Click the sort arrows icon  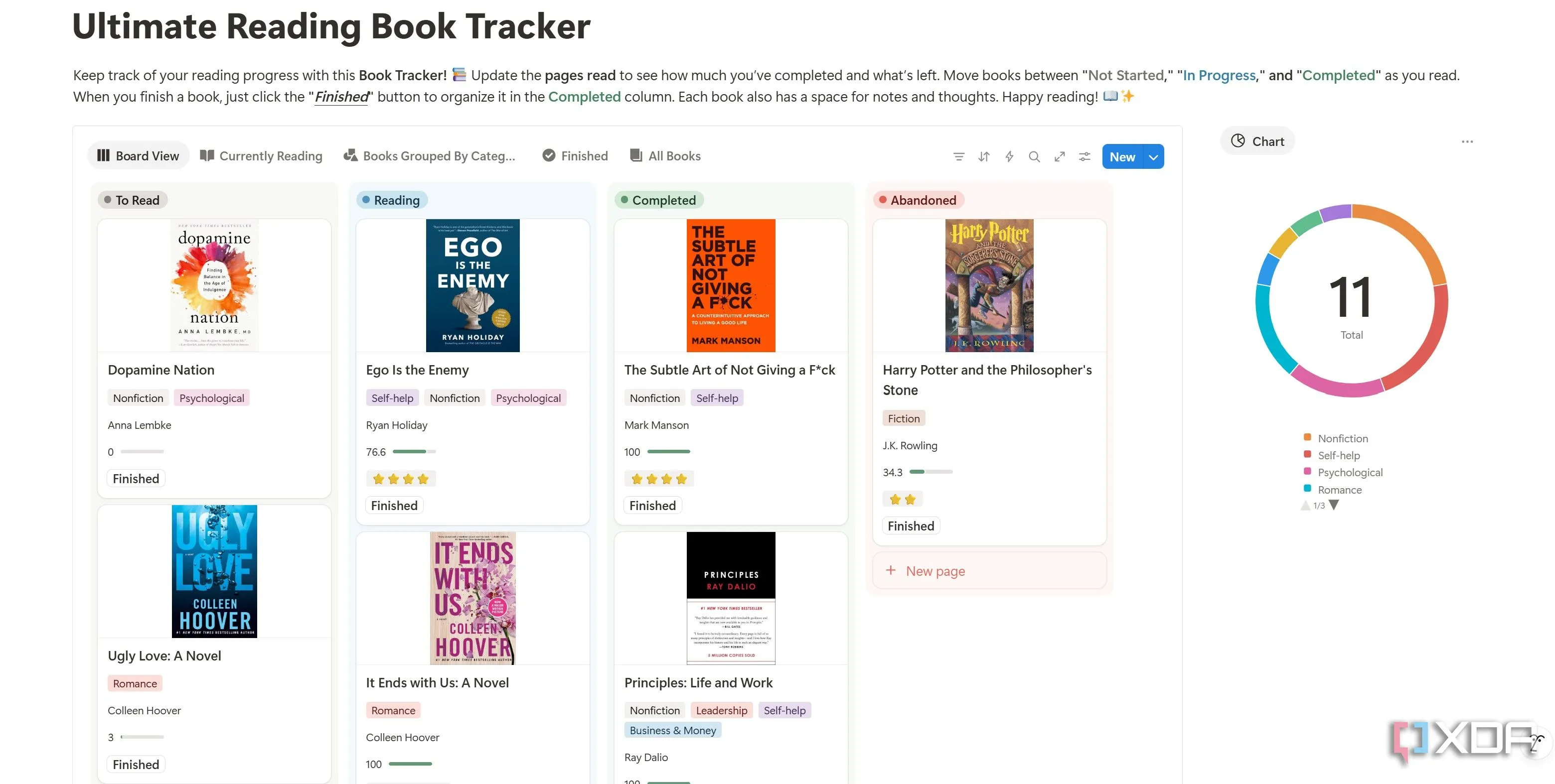coord(984,157)
